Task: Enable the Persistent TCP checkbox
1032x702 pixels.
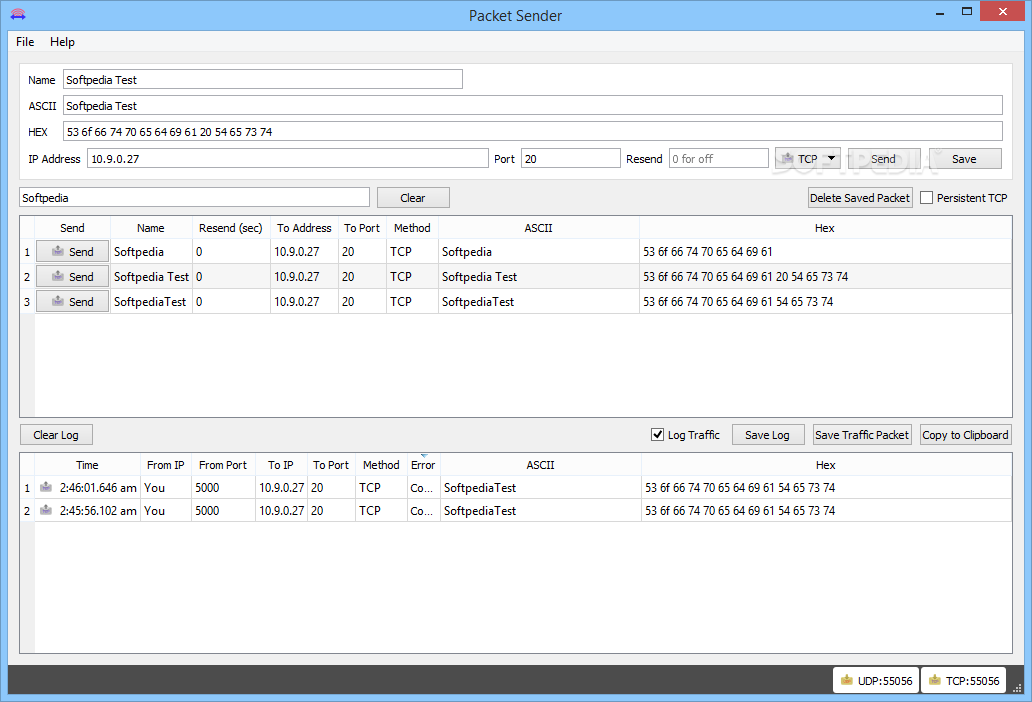Action: coord(927,197)
